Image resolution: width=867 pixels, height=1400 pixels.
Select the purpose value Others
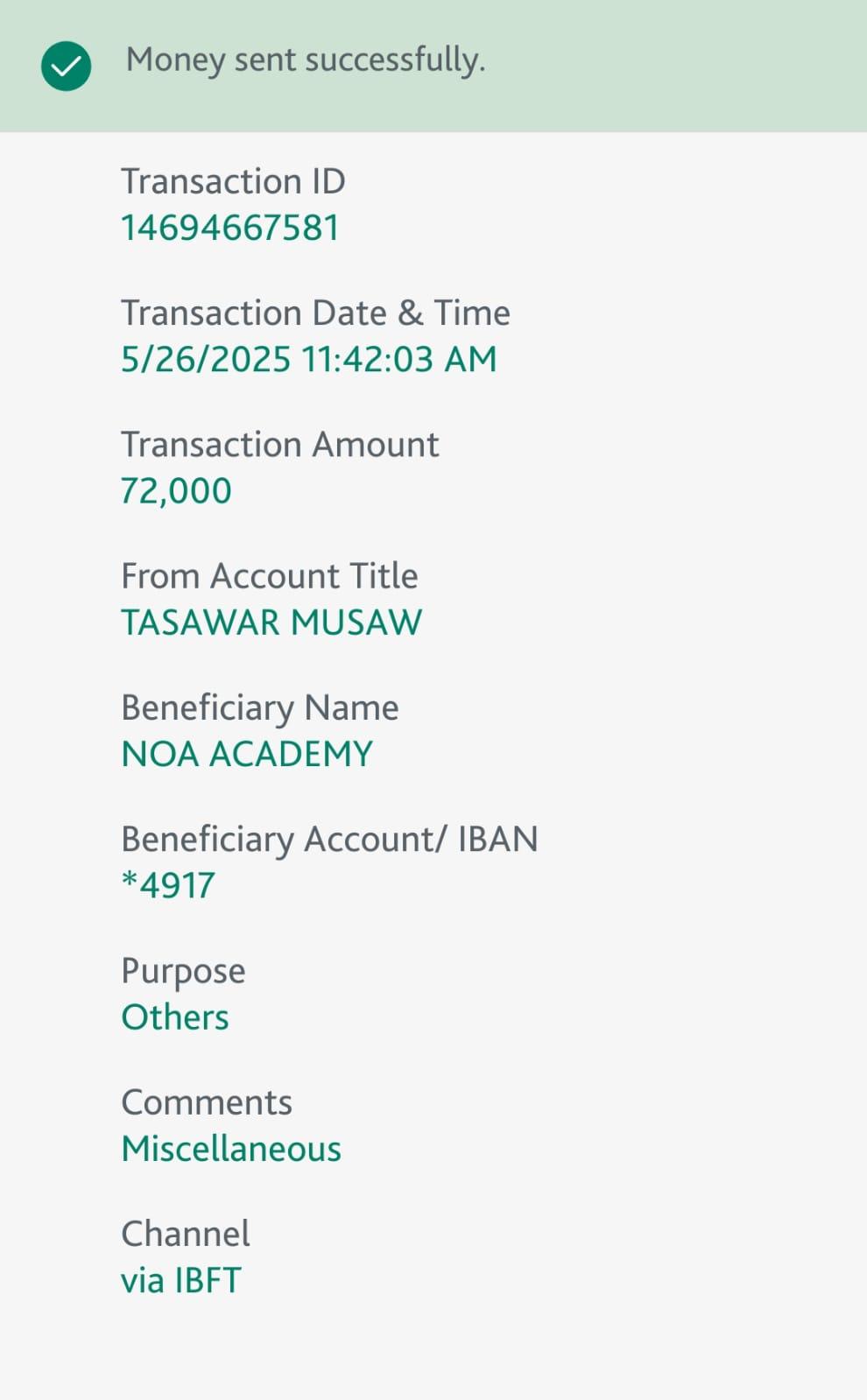(x=175, y=1017)
